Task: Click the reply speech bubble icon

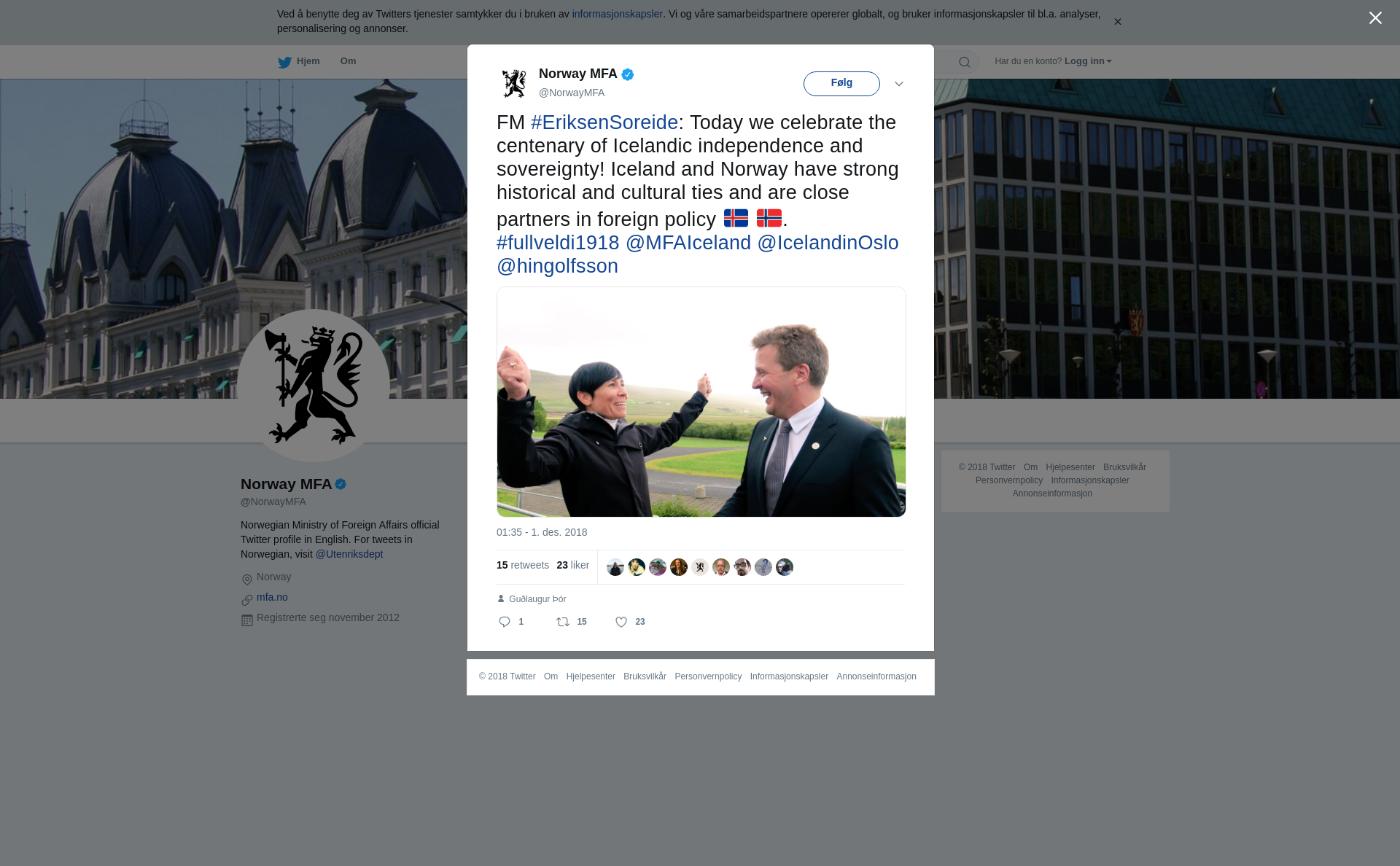Action: click(x=505, y=622)
